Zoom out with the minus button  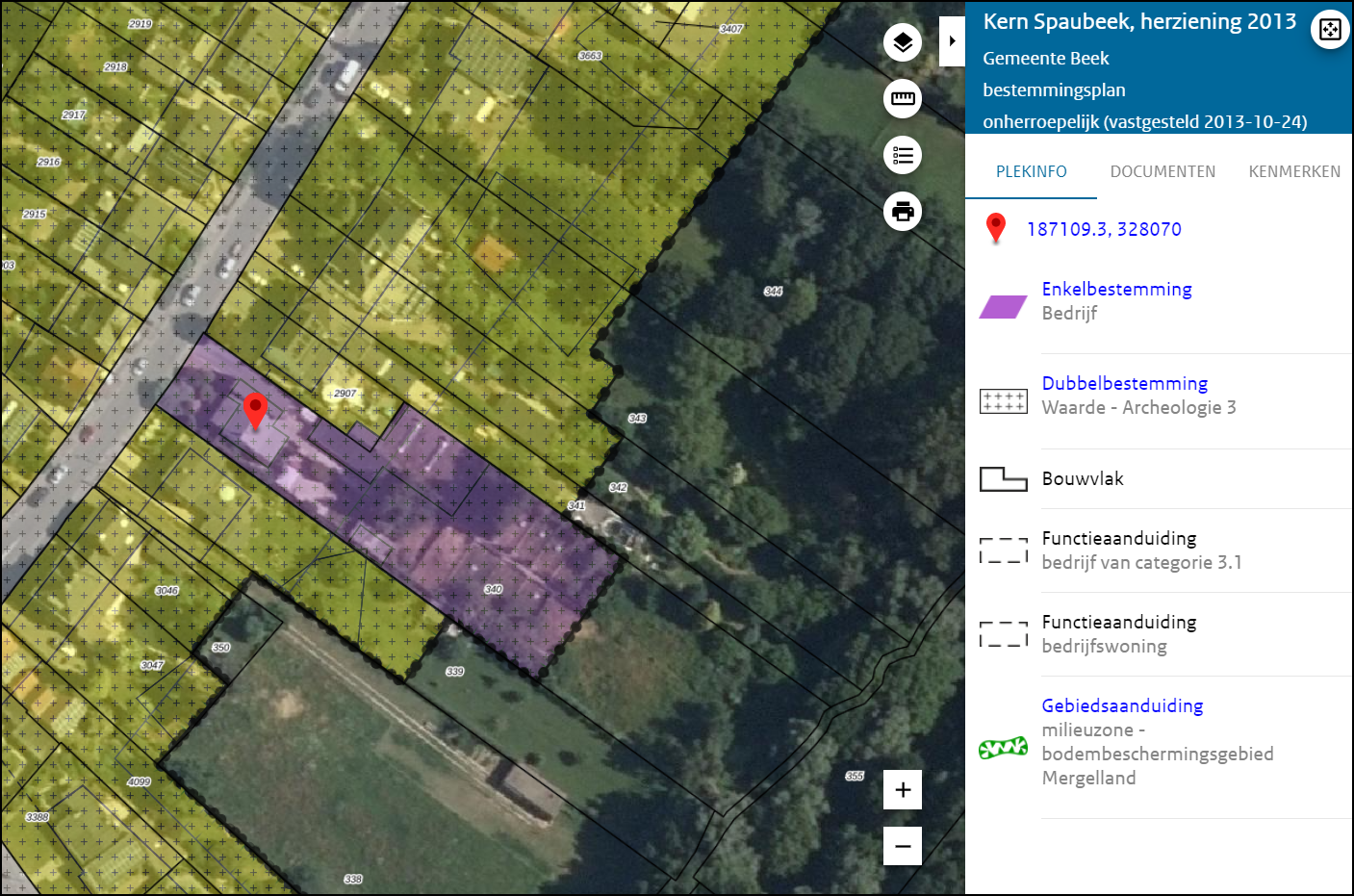(903, 846)
